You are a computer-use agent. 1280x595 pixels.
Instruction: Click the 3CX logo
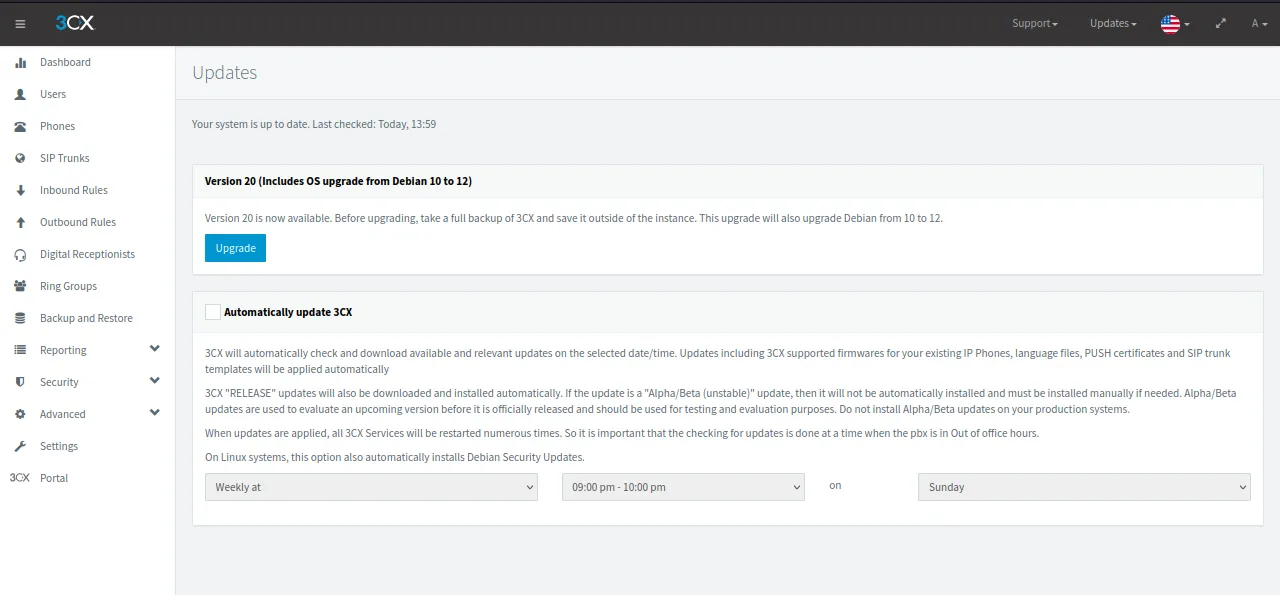point(75,23)
